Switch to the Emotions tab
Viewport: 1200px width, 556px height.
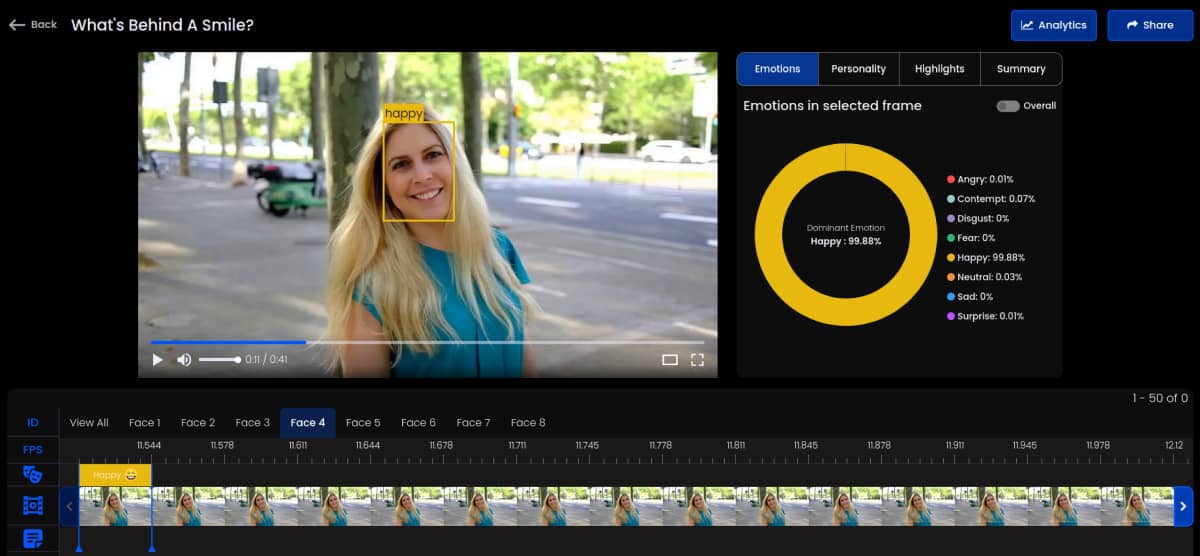click(777, 69)
